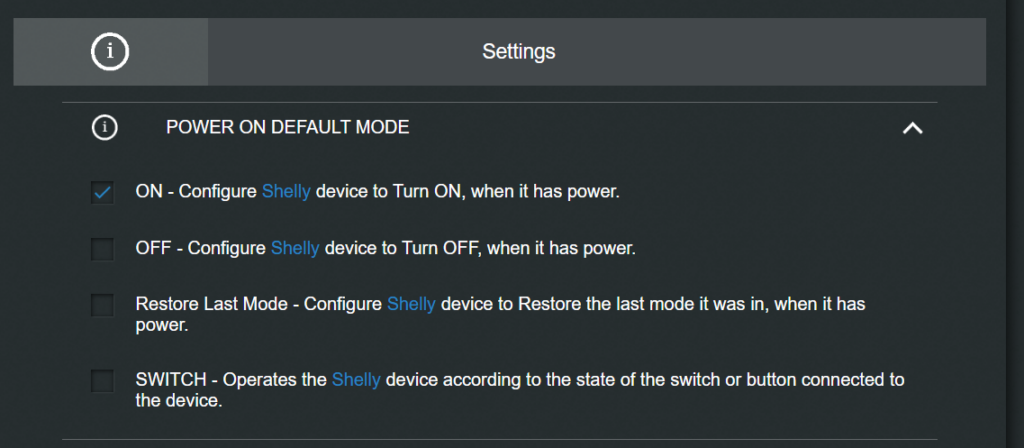The image size is (1024, 448).
Task: Collapse the Power On Default Mode section
Action: point(912,128)
